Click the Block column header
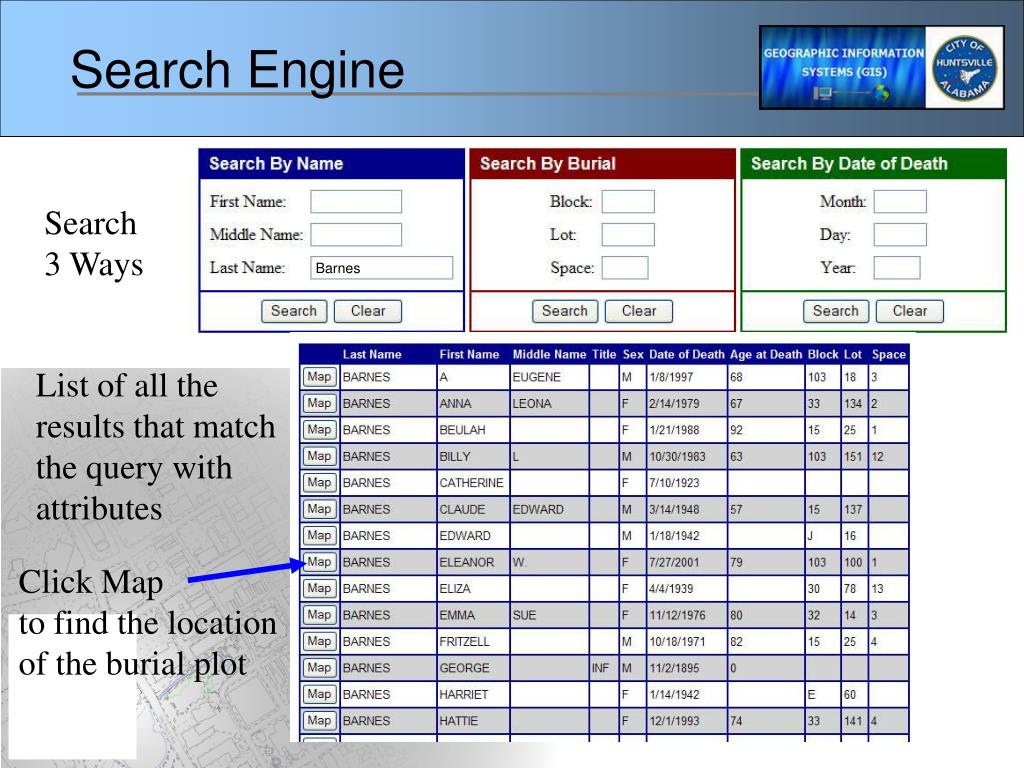 click(x=823, y=355)
